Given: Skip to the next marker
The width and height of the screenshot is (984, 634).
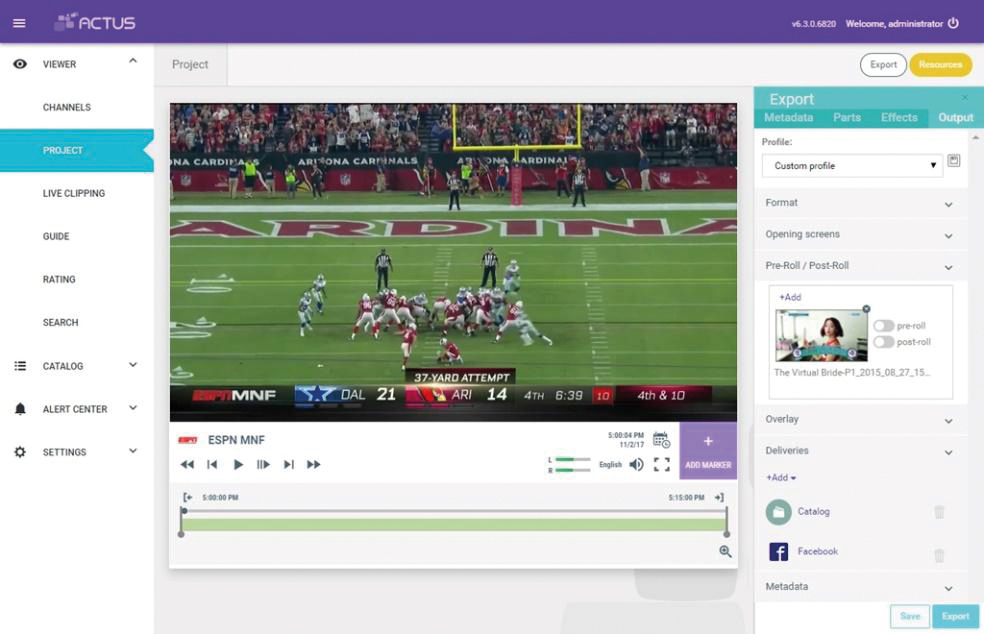Looking at the screenshot, I should 289,465.
